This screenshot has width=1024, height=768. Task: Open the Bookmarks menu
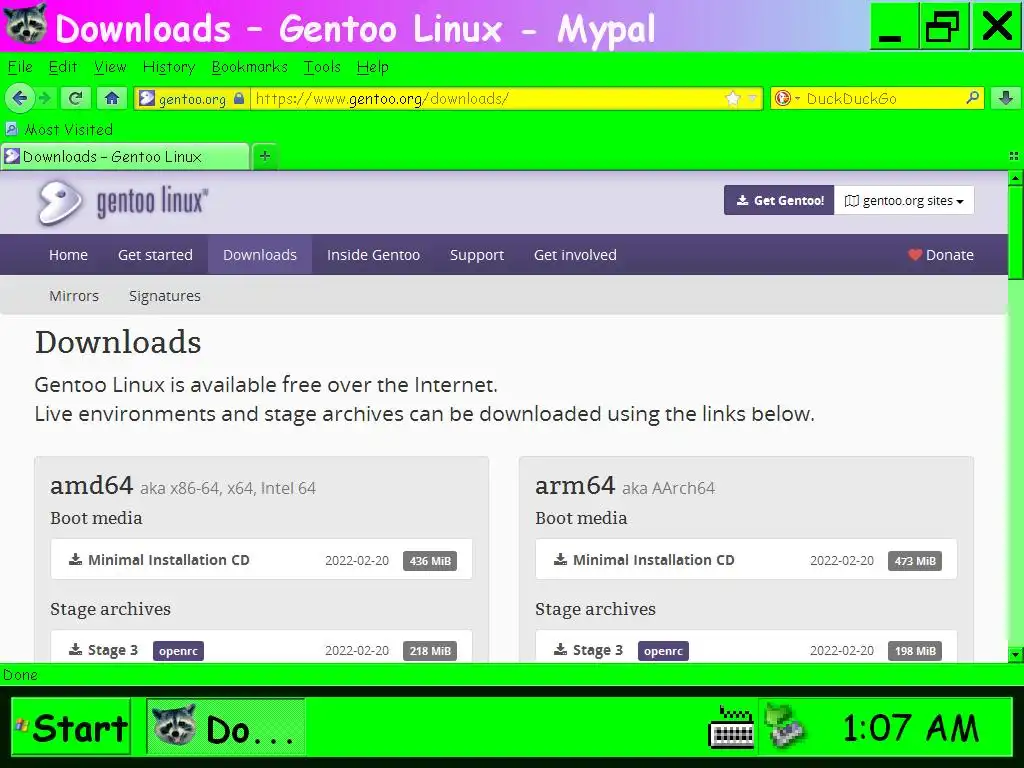[249, 67]
